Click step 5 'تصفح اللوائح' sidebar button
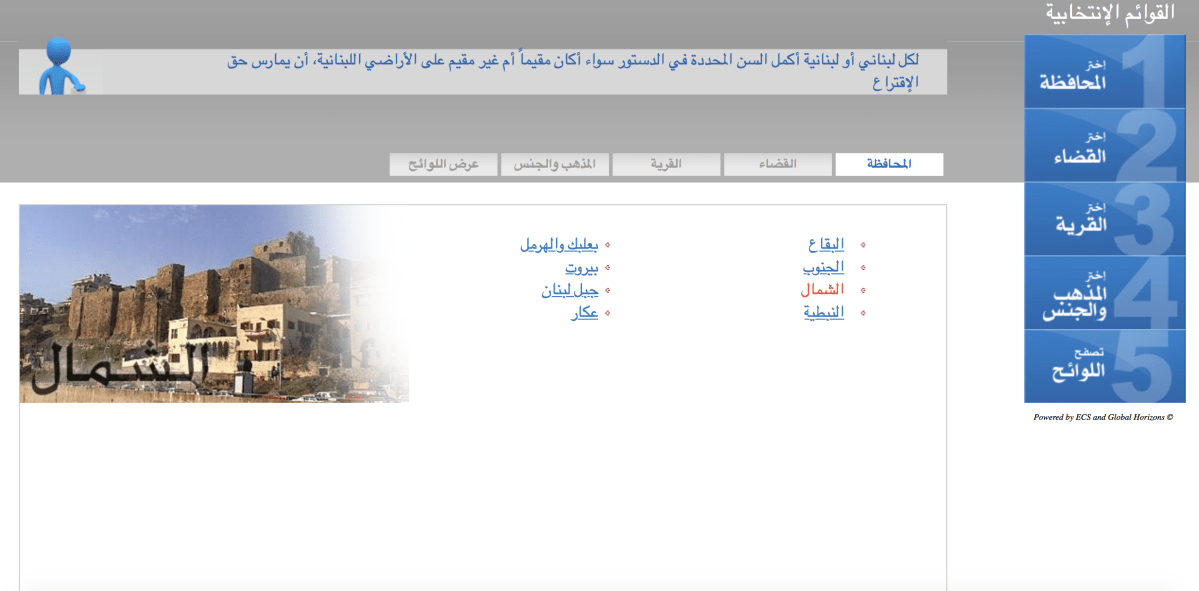The width and height of the screenshot is (1199, 591). (x=1104, y=366)
